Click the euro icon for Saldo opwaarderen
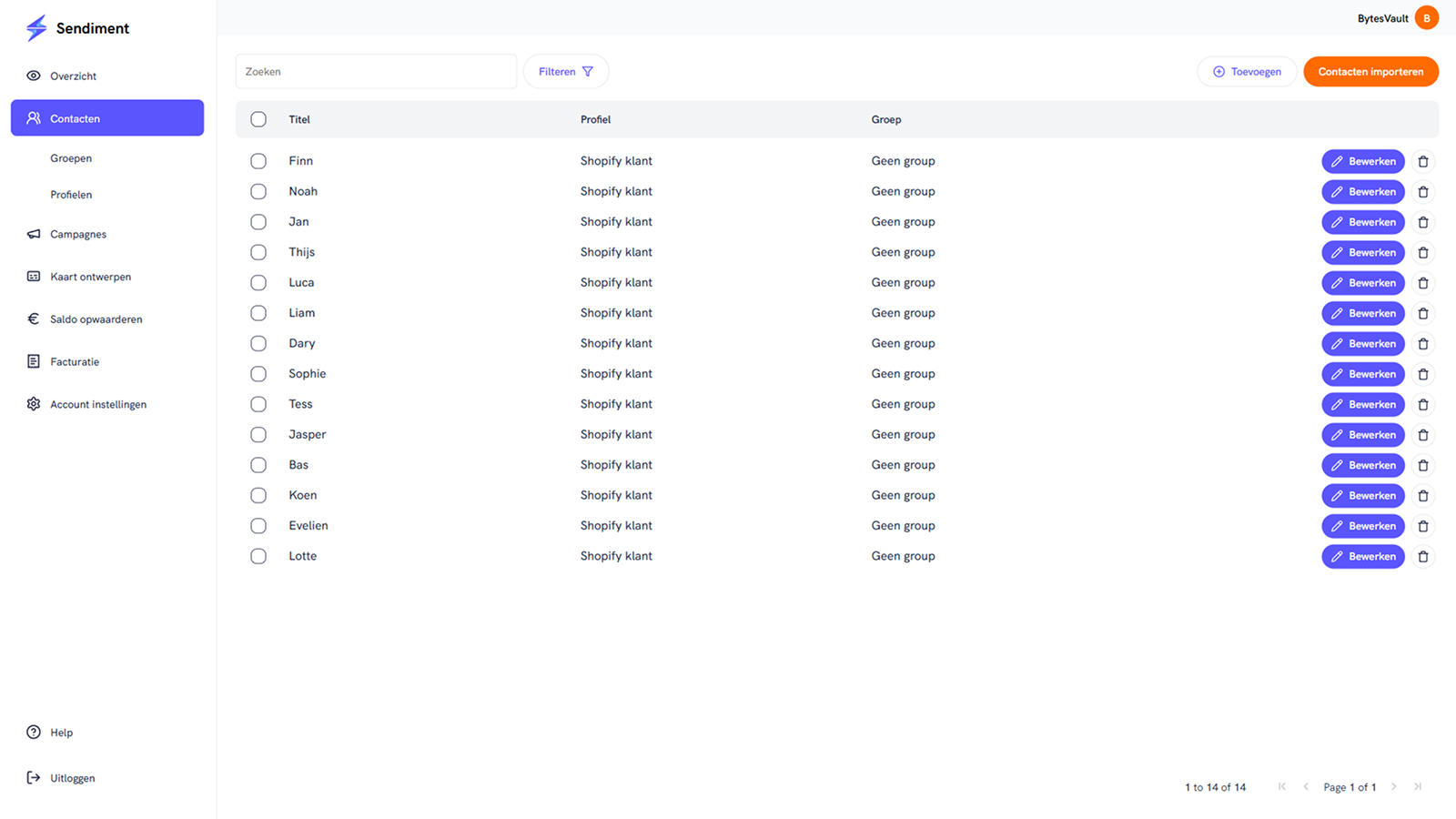Screen dimensions: 1456x819 [x=34, y=318]
